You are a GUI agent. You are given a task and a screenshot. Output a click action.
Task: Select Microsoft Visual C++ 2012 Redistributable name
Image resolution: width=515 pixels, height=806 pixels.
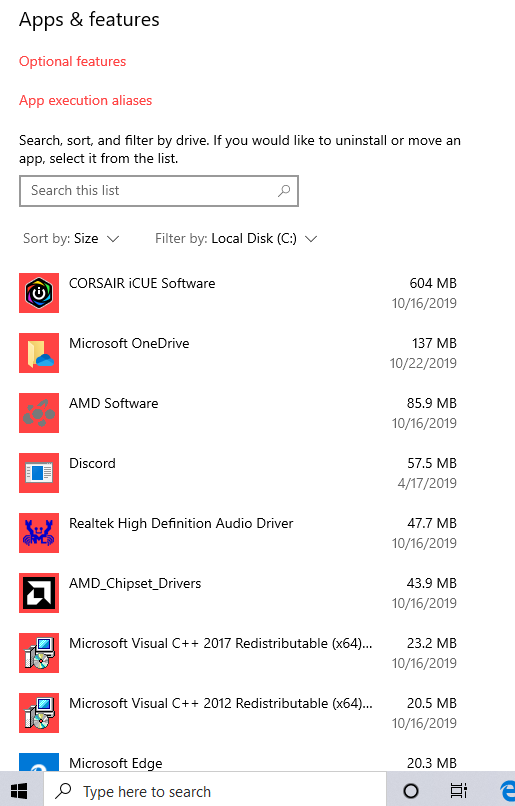coord(220,703)
